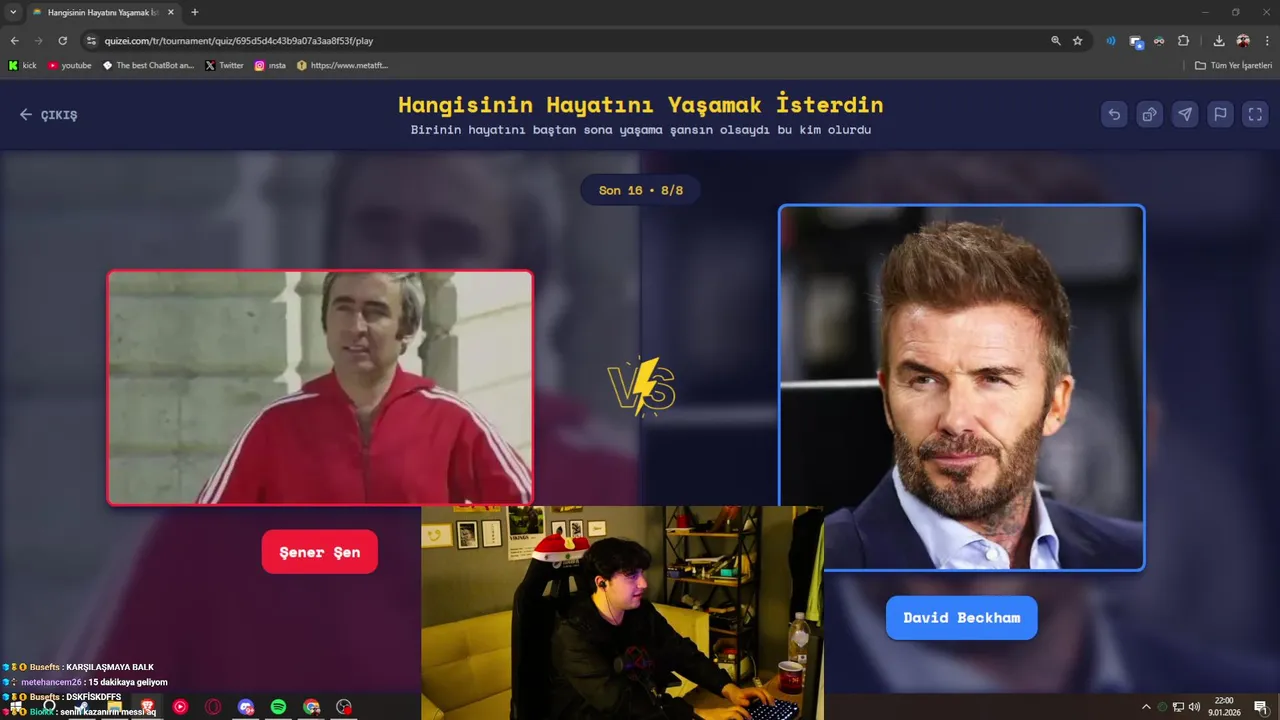The width and height of the screenshot is (1280, 720).
Task: Click the Hangisinin Hayatını Yaşamak İsterdin title
Action: [x=640, y=105]
